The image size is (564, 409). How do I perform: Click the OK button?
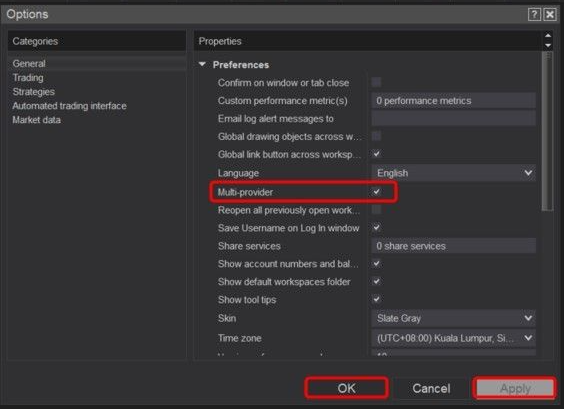346,388
